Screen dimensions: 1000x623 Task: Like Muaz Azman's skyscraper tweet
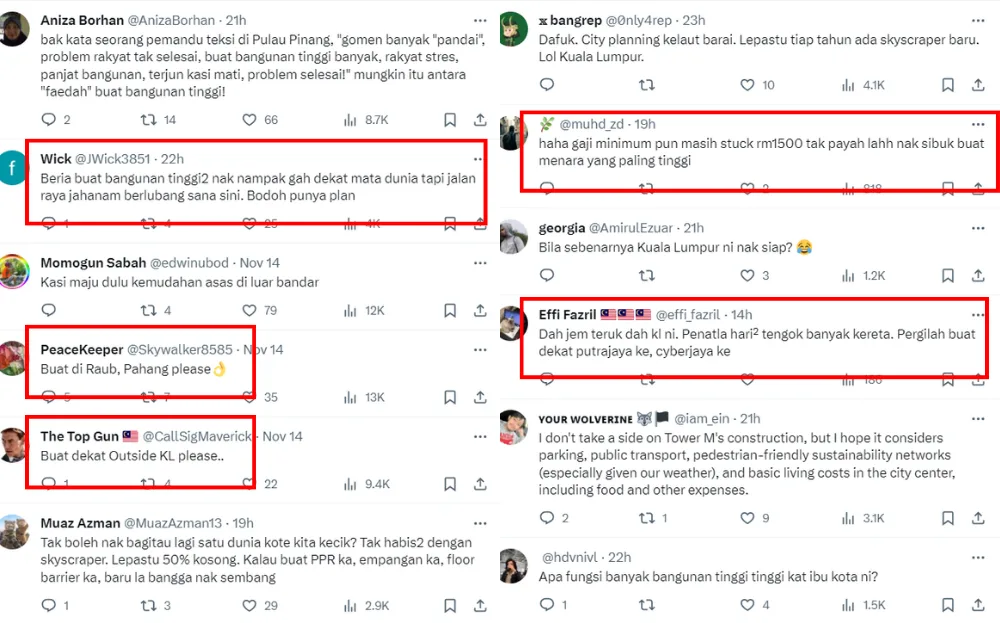250,606
